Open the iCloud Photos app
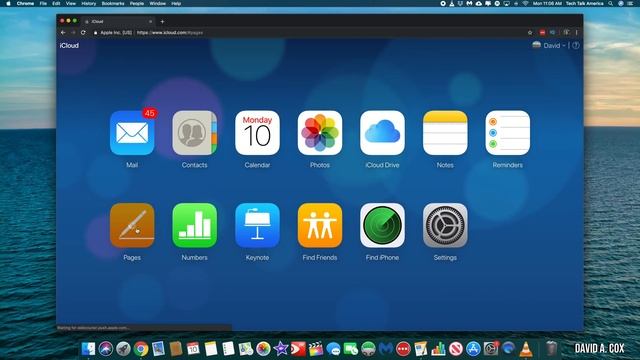The height and width of the screenshot is (360, 640). [x=320, y=133]
